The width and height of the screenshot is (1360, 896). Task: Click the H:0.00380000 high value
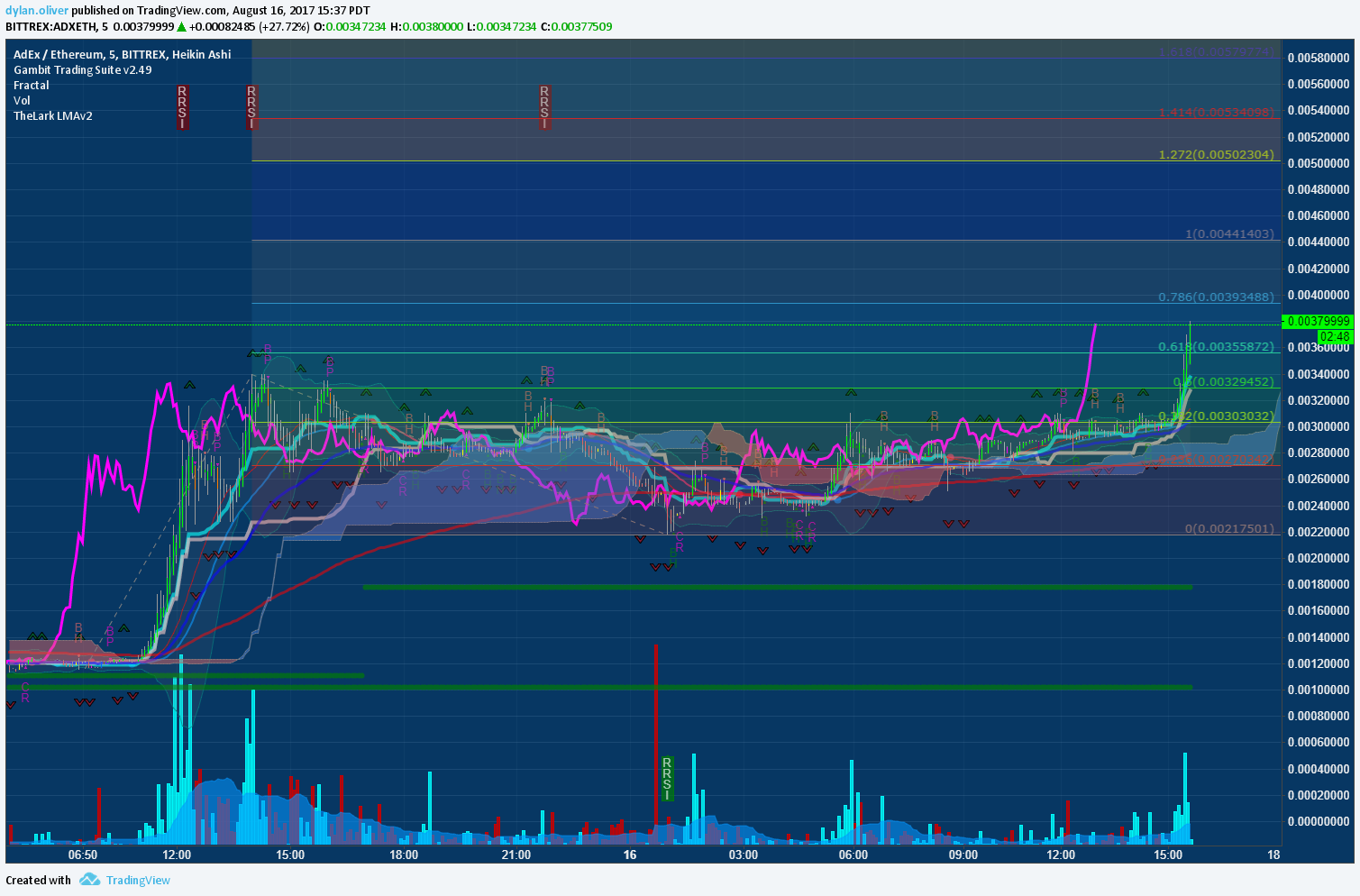(426, 26)
